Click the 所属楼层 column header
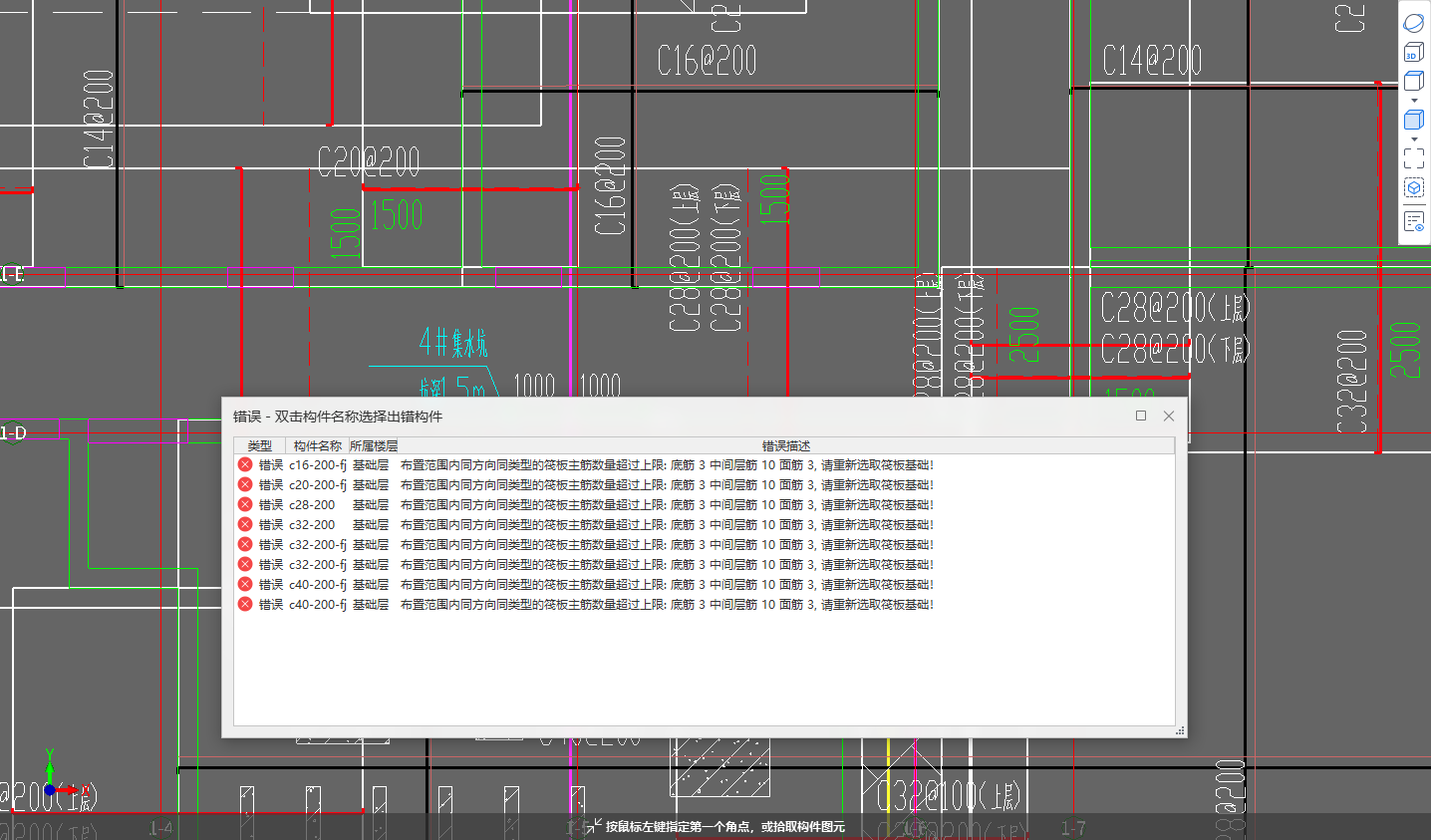Viewport: 1431px width, 840px height. (x=374, y=445)
